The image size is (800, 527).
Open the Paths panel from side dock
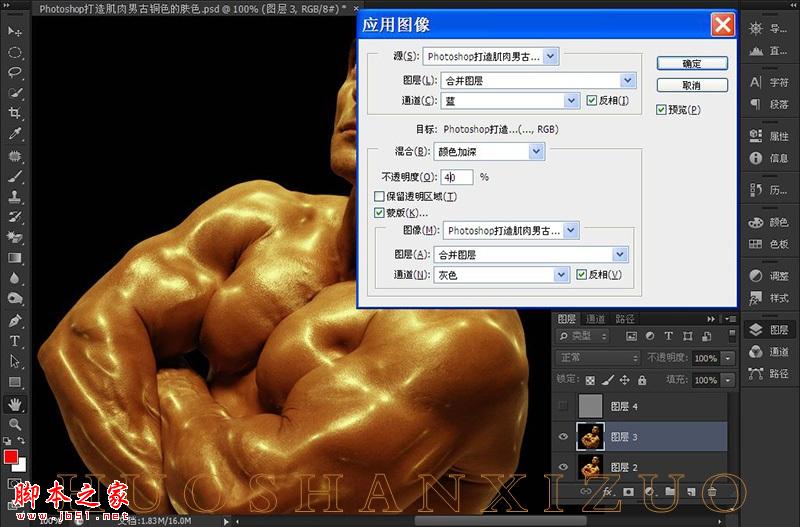click(769, 373)
